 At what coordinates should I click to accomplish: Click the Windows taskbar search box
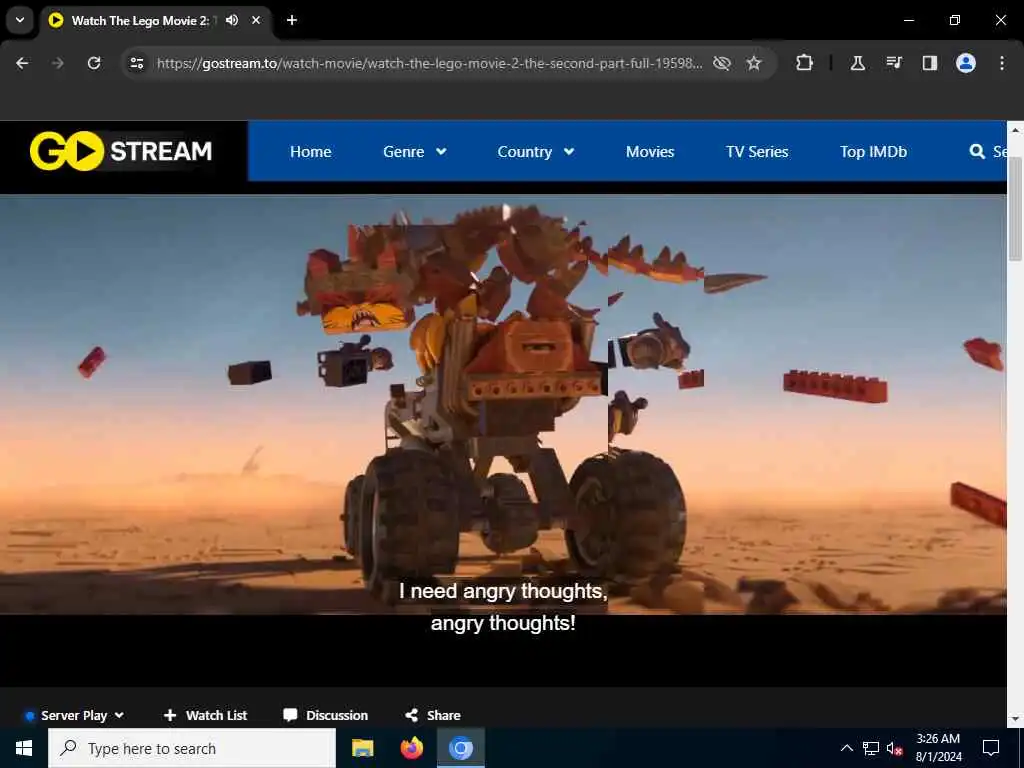pos(192,748)
